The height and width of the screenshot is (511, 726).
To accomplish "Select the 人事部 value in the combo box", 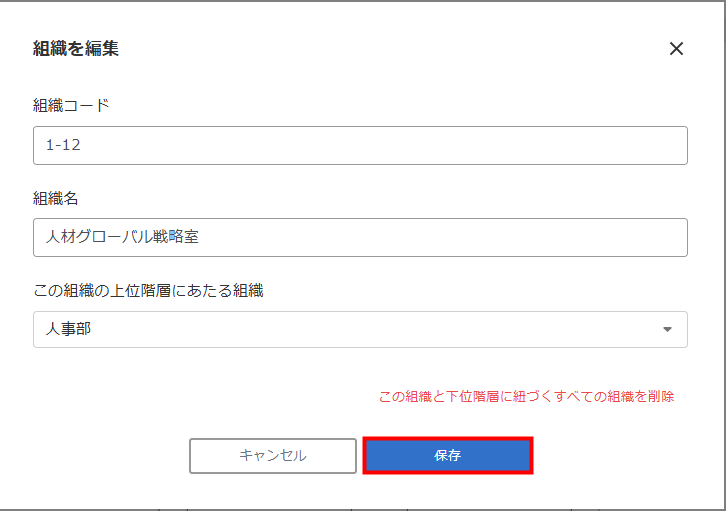I will coord(68,329).
